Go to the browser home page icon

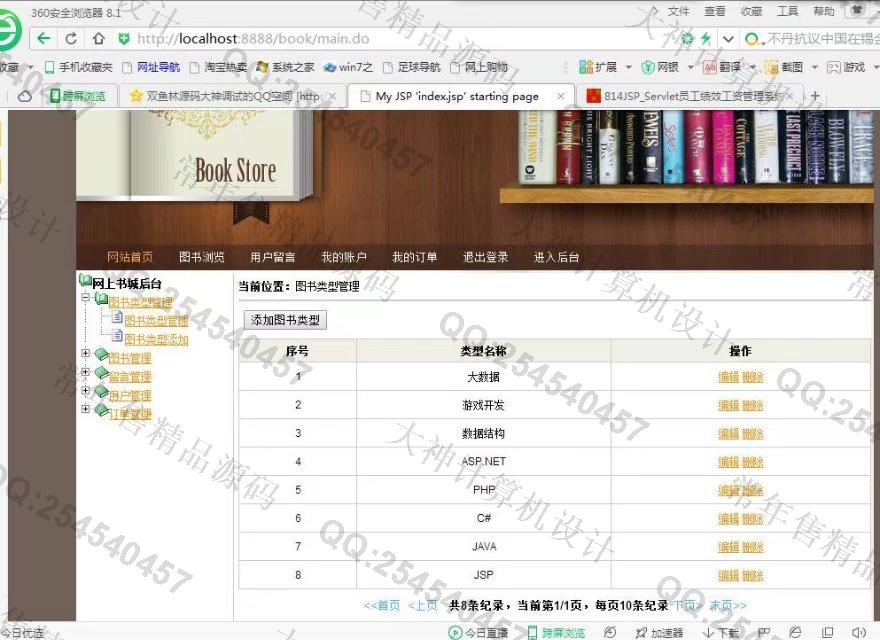point(99,39)
